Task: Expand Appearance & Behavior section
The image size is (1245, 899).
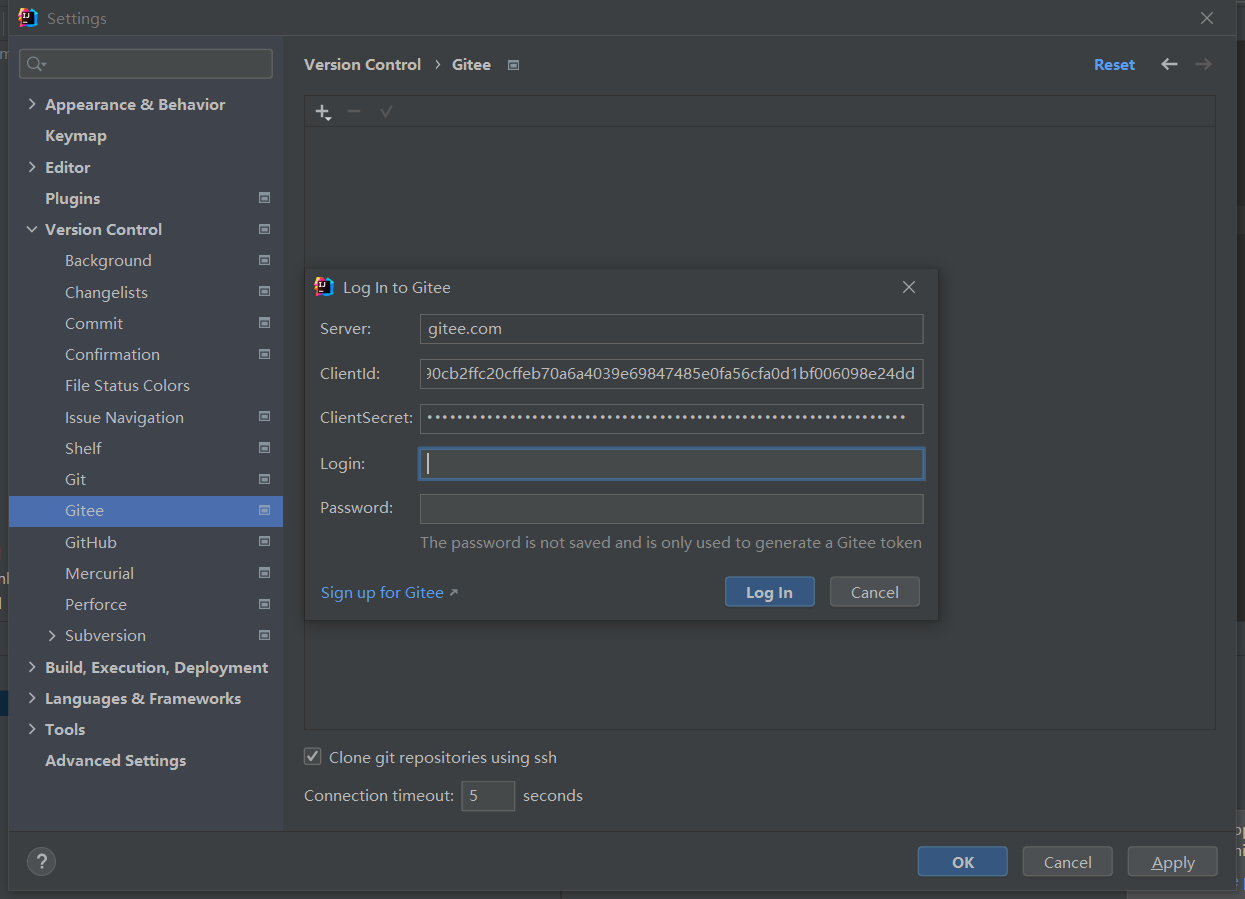Action: pyautogui.click(x=32, y=104)
